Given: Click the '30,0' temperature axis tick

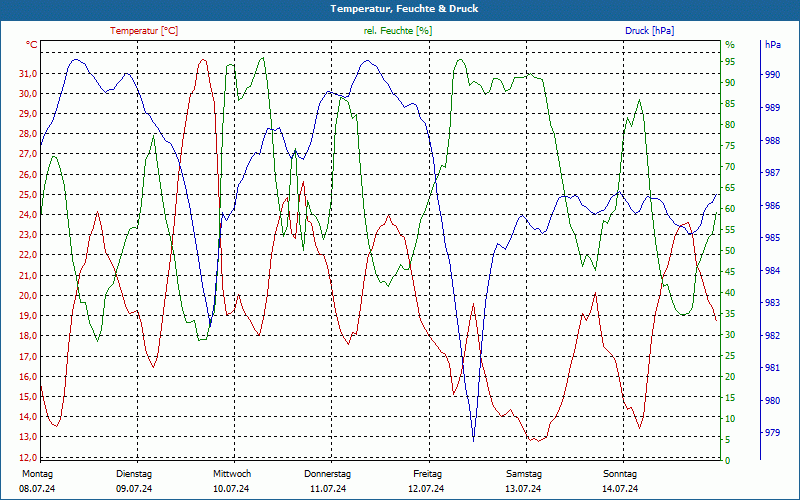Looking at the screenshot, I should (28, 93).
